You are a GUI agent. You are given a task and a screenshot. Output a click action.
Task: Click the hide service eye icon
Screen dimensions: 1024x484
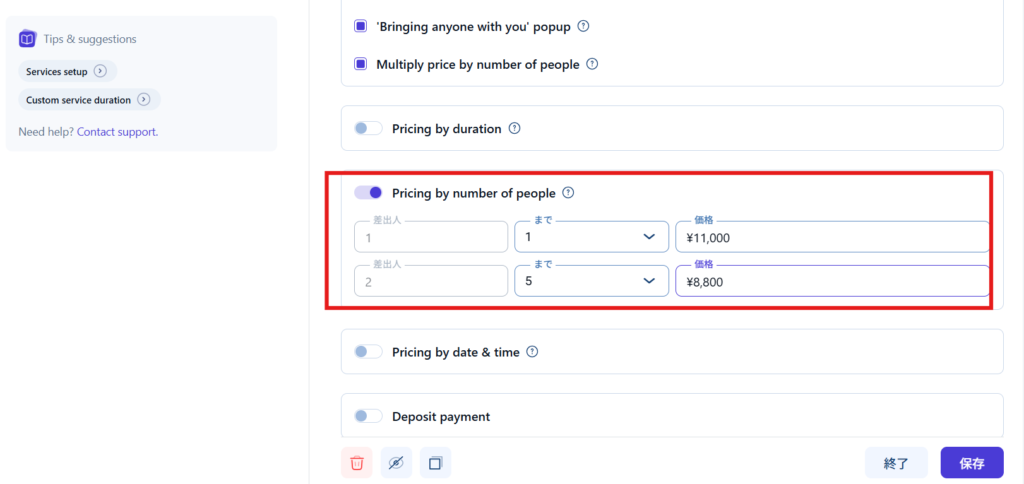pyautogui.click(x=396, y=463)
